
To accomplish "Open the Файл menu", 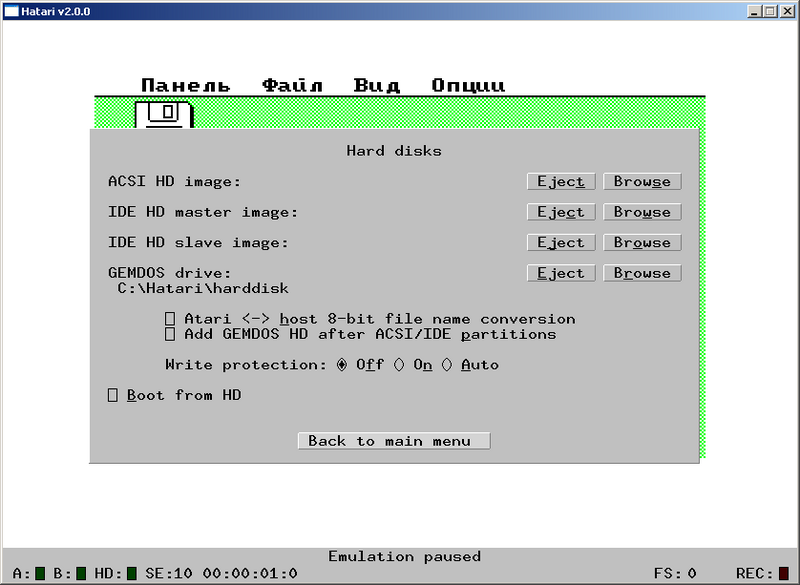I will [x=292, y=85].
